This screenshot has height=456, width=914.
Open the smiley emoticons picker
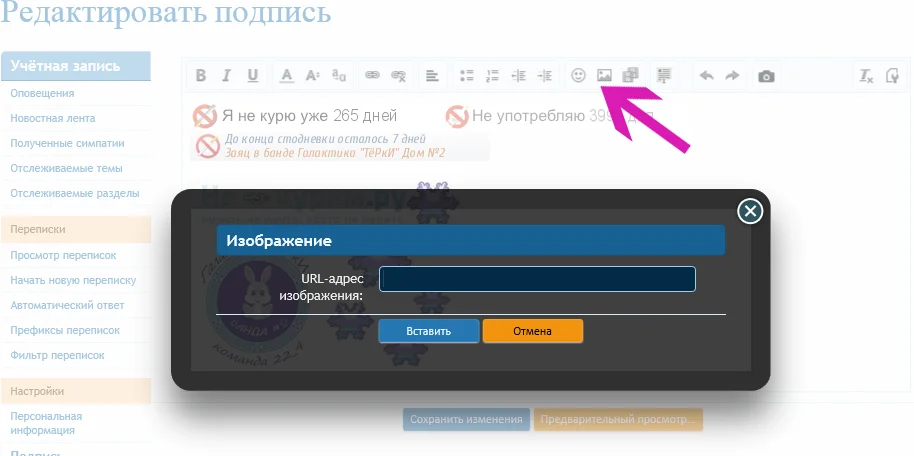coord(578,75)
